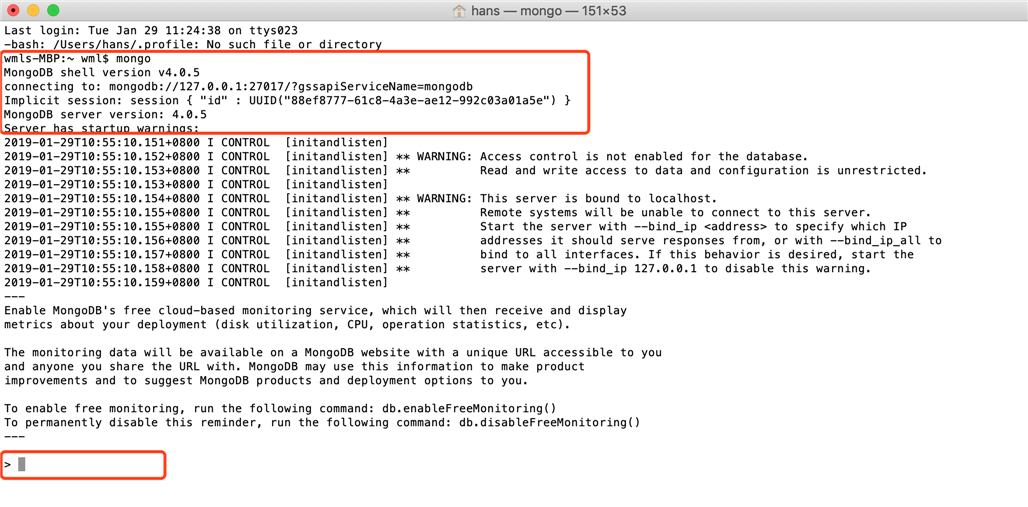This screenshot has height=507, width=1028.
Task: Click log line with timestamp 10:55:10.159
Action: coord(196,283)
